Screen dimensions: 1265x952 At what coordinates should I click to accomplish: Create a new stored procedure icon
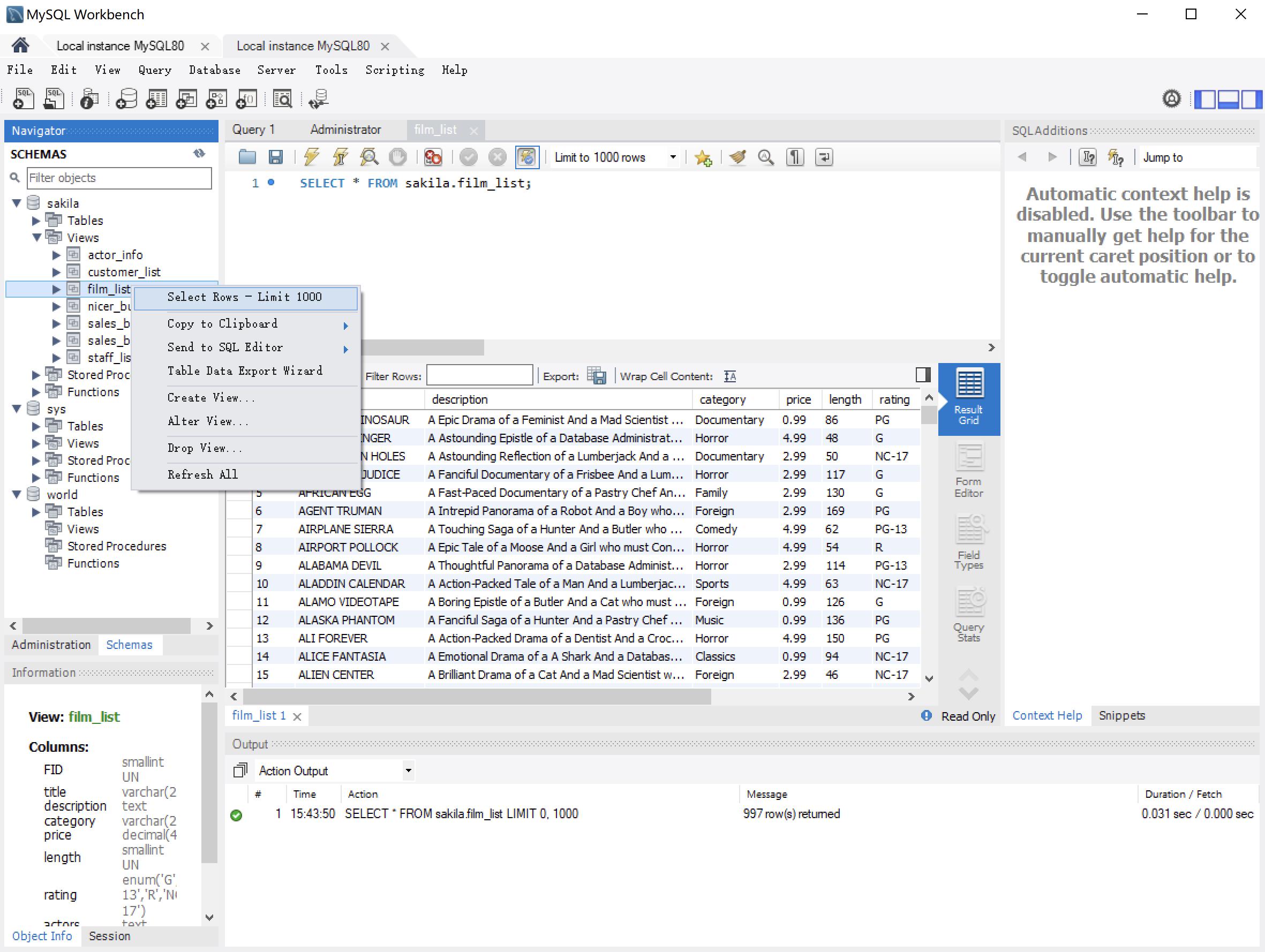coord(216,99)
